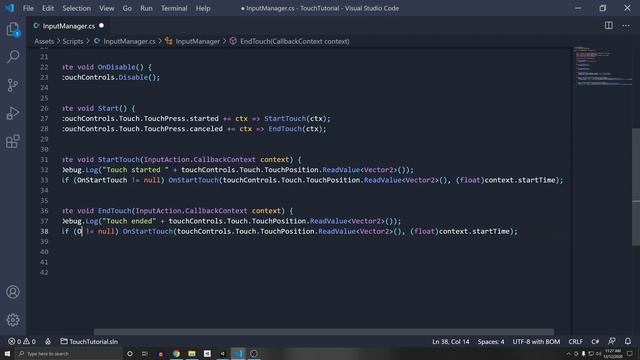The image size is (640, 360).
Task: Click line number 31 in the gutter
Action: pos(44,160)
